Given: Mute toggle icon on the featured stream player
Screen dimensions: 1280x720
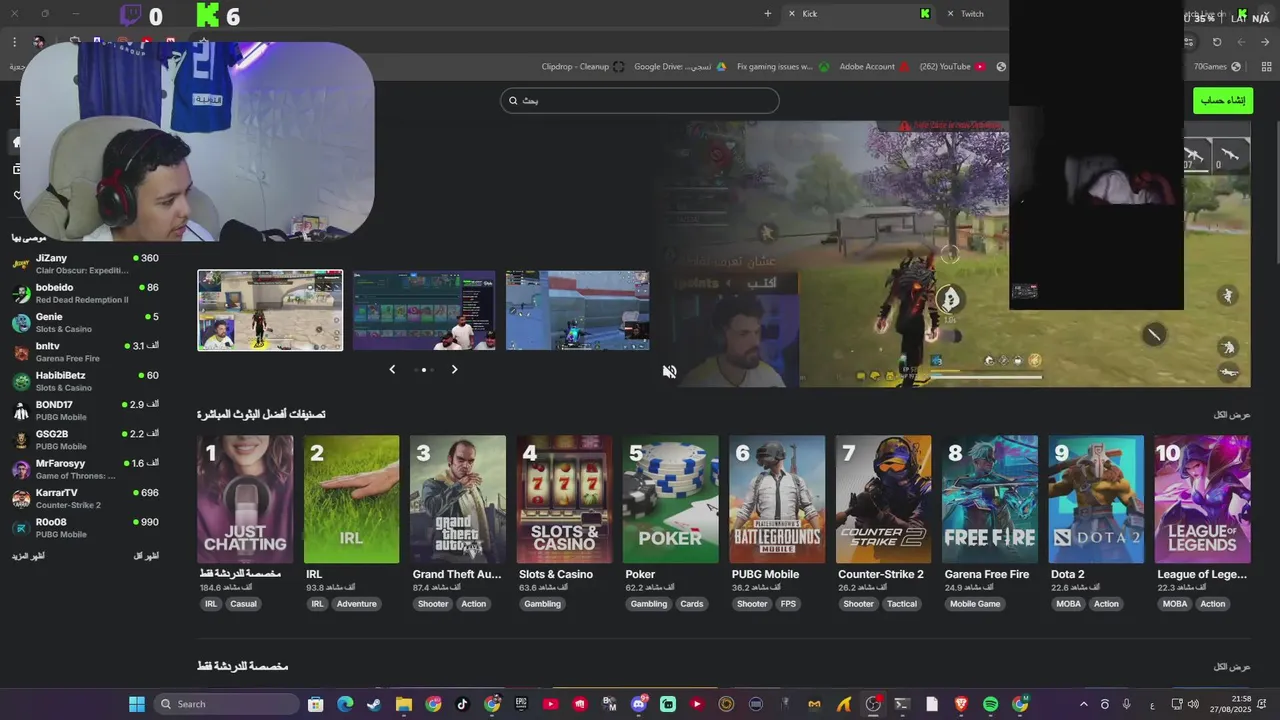Looking at the screenshot, I should (x=669, y=371).
